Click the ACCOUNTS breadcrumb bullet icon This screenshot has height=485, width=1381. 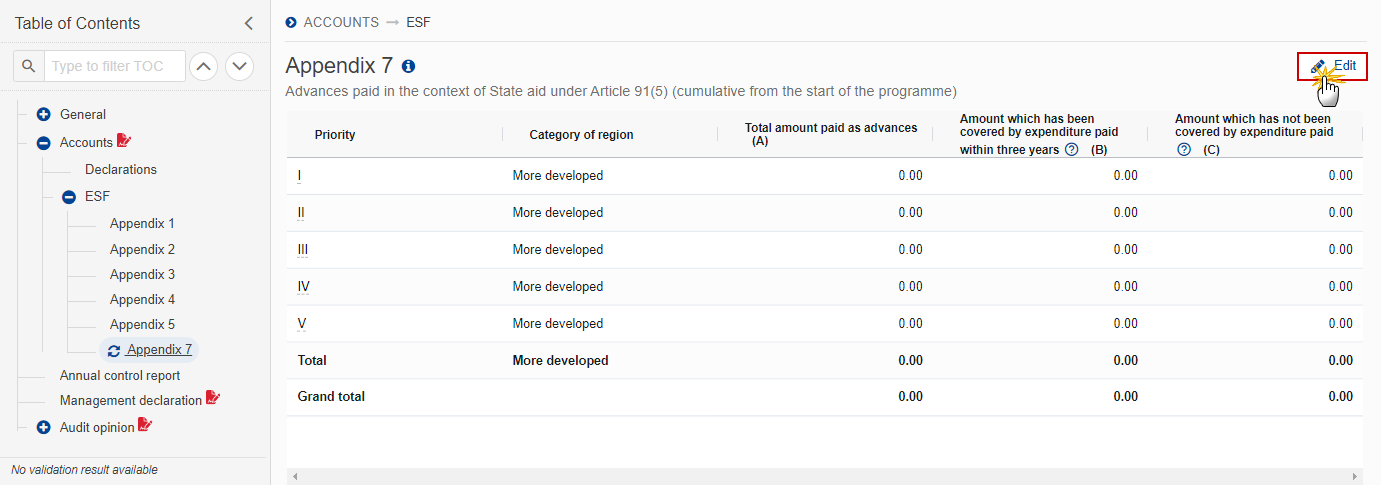point(291,22)
